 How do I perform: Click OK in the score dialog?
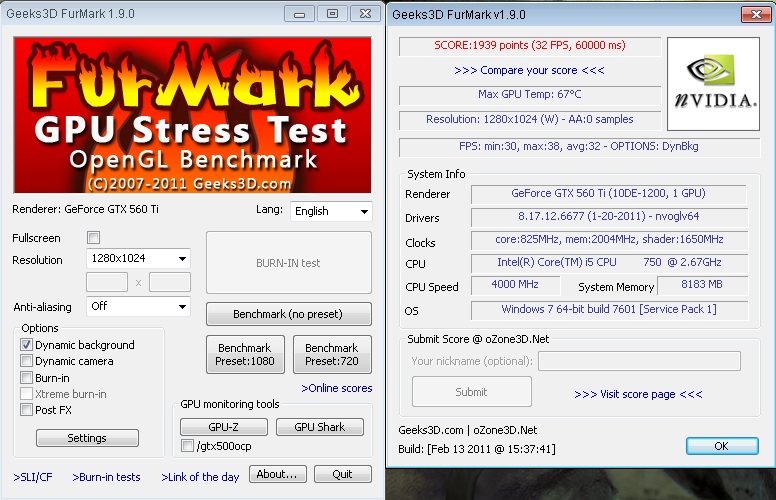click(x=722, y=446)
